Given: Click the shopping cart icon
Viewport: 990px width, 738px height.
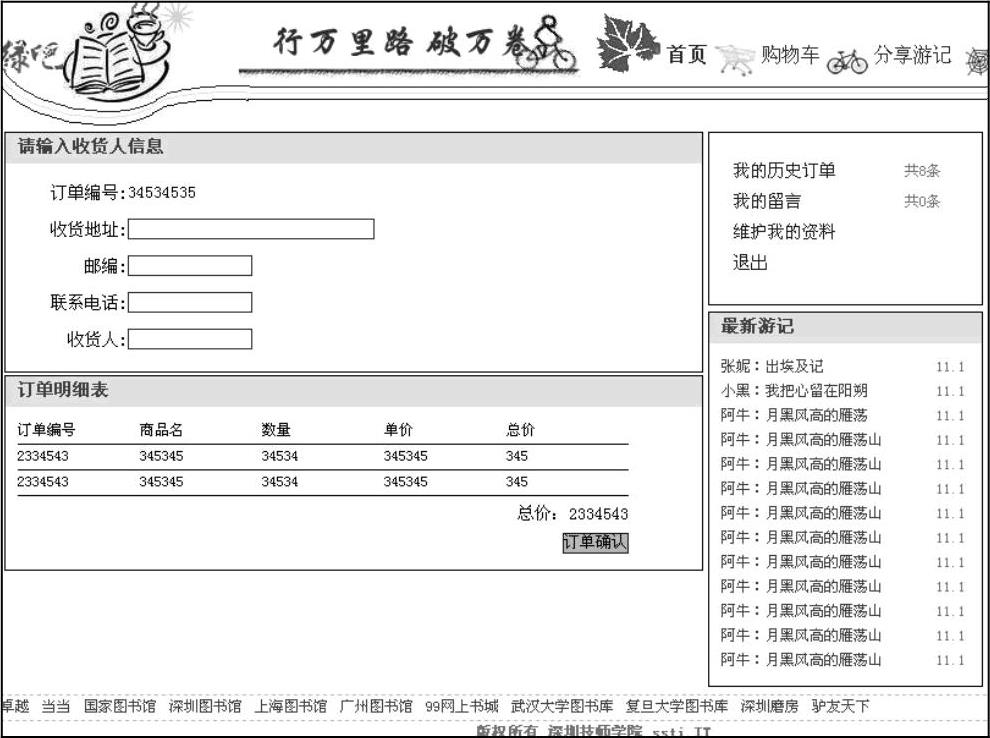Looking at the screenshot, I should [x=736, y=59].
